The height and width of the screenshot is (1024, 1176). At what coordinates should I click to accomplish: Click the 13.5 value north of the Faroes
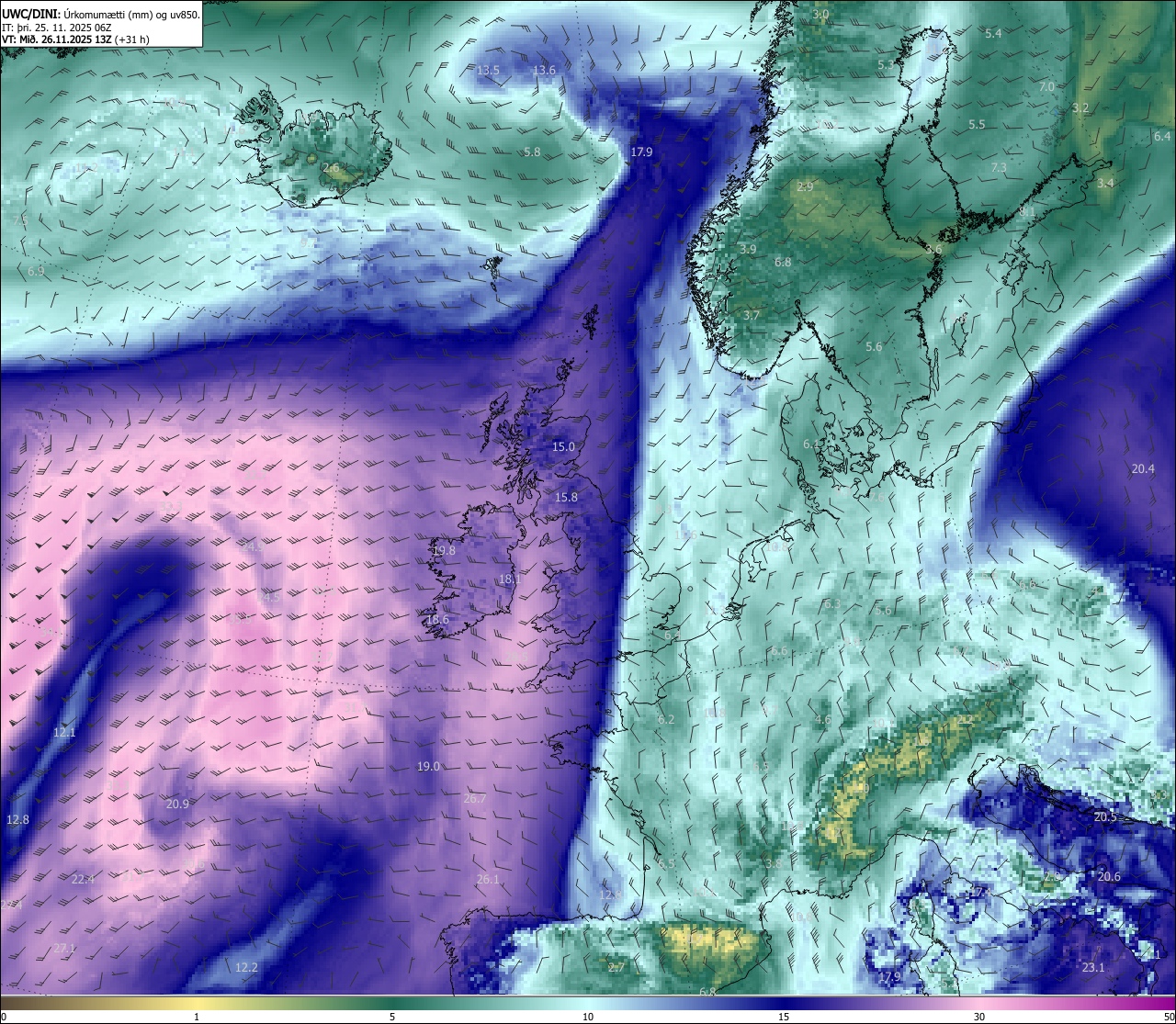pyautogui.click(x=489, y=70)
